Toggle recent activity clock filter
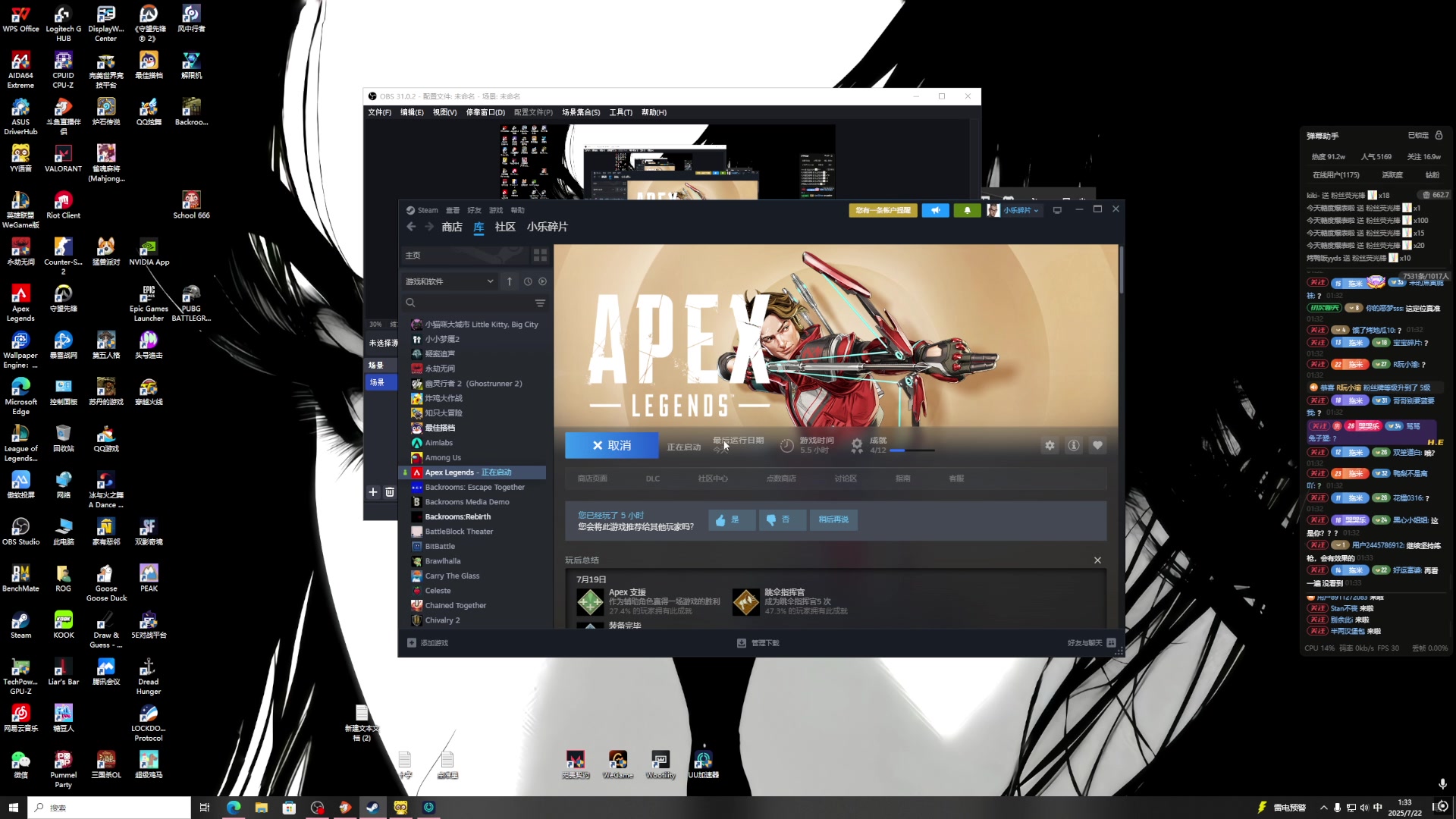Screen dimensions: 1456x819 click(528, 281)
